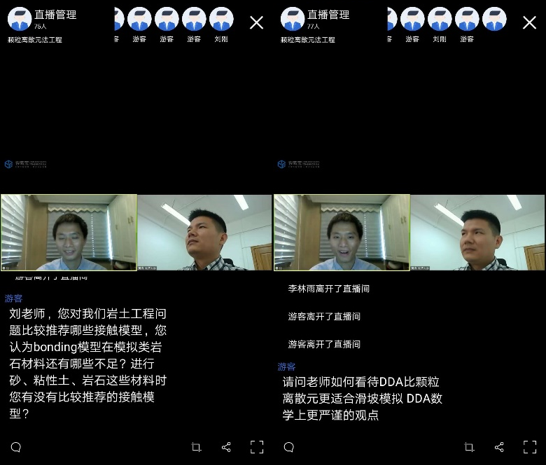Screen dimensions: 548x465
Task: Tap the left speaker video with yellow border
Action: [x=69, y=232]
